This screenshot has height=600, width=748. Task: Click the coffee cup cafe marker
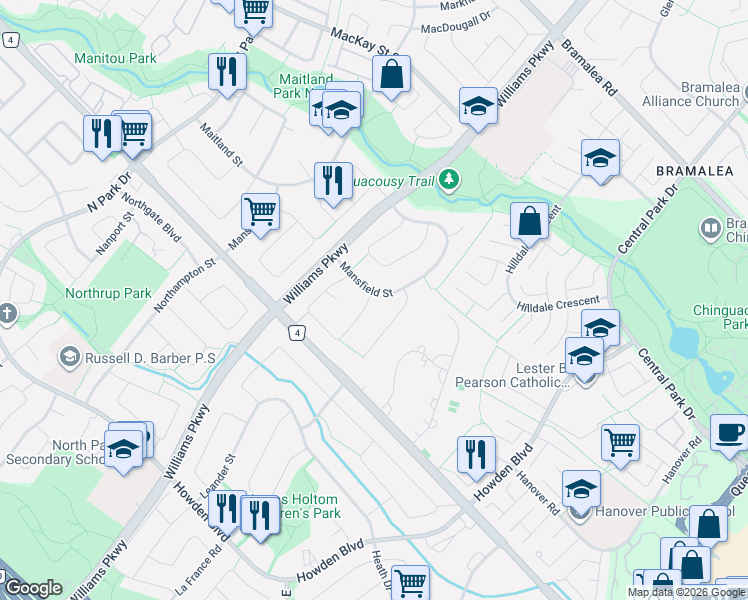tap(729, 436)
